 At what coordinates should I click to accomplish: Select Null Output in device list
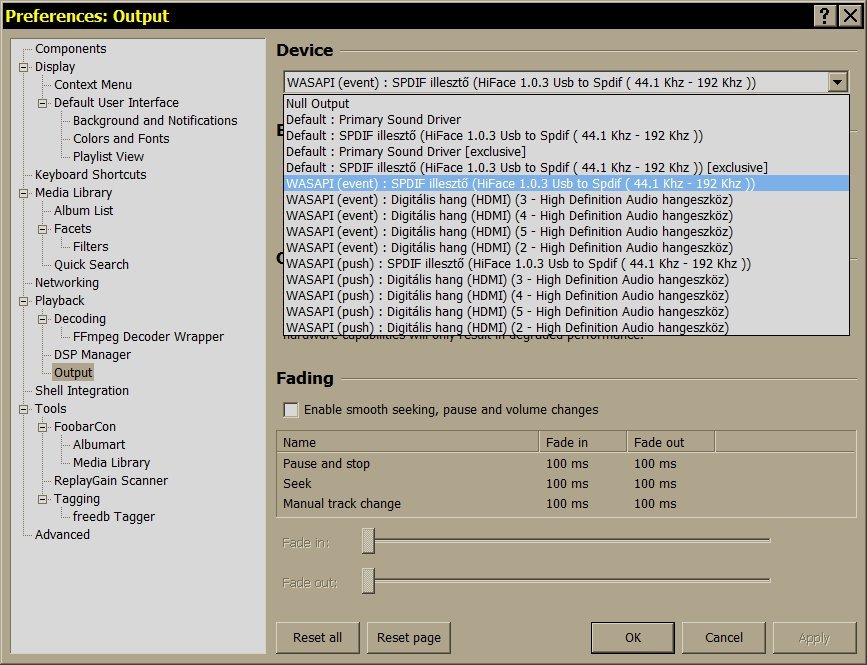566,103
